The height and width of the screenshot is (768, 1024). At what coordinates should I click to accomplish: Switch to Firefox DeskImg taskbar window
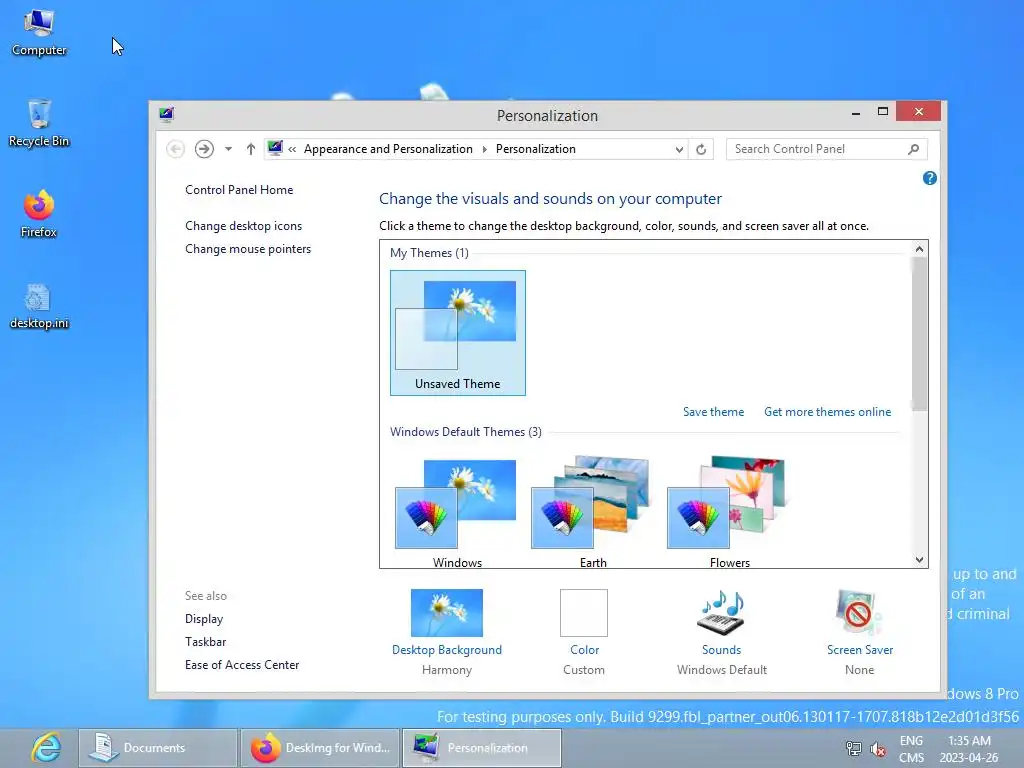click(x=319, y=748)
